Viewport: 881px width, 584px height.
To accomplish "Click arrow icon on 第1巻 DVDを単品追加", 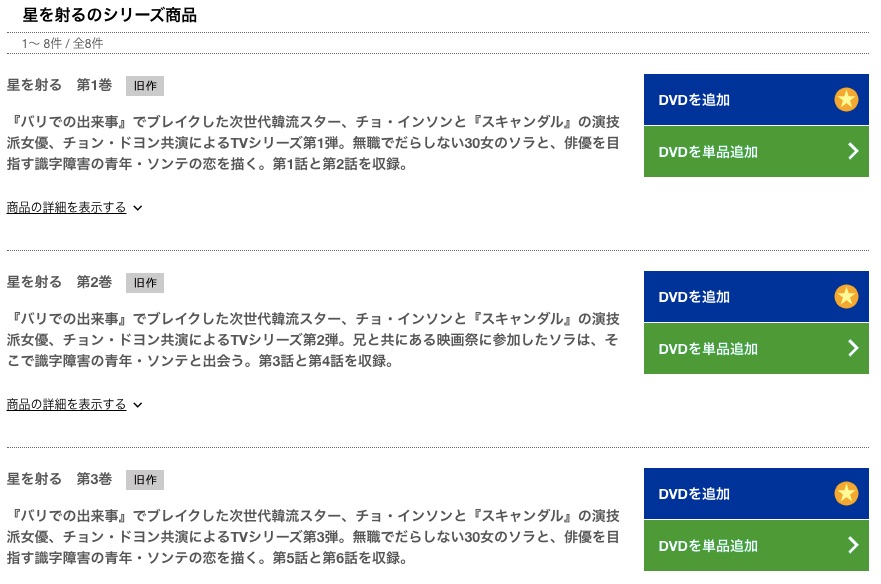I will [853, 151].
